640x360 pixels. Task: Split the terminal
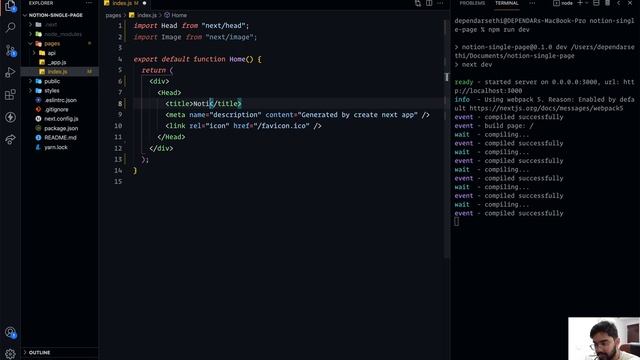tap(596, 3)
